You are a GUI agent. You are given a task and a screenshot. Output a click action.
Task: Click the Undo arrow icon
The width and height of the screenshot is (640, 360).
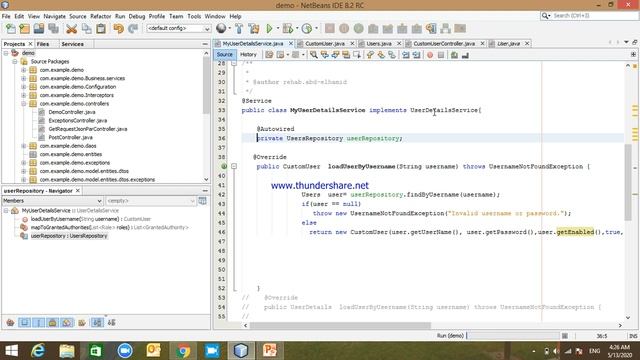pyautogui.click(x=118, y=28)
